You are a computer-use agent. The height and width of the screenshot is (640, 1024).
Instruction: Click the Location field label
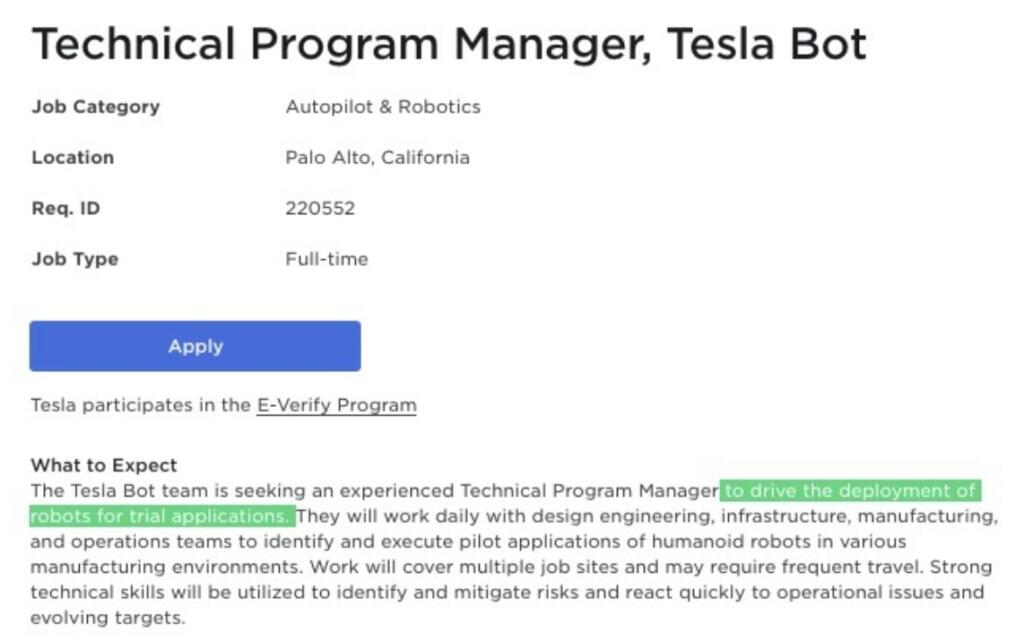click(72, 157)
